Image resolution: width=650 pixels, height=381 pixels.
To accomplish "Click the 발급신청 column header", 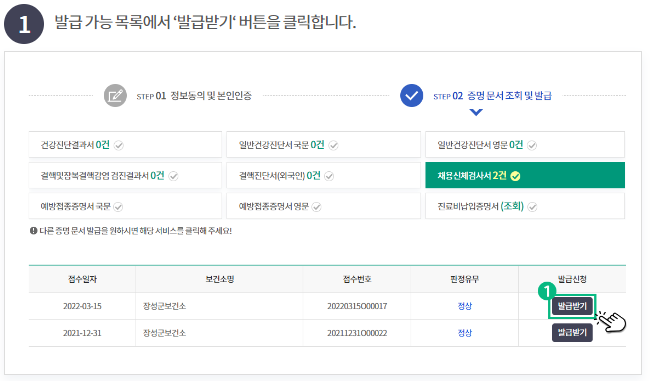I will click(x=572, y=279).
